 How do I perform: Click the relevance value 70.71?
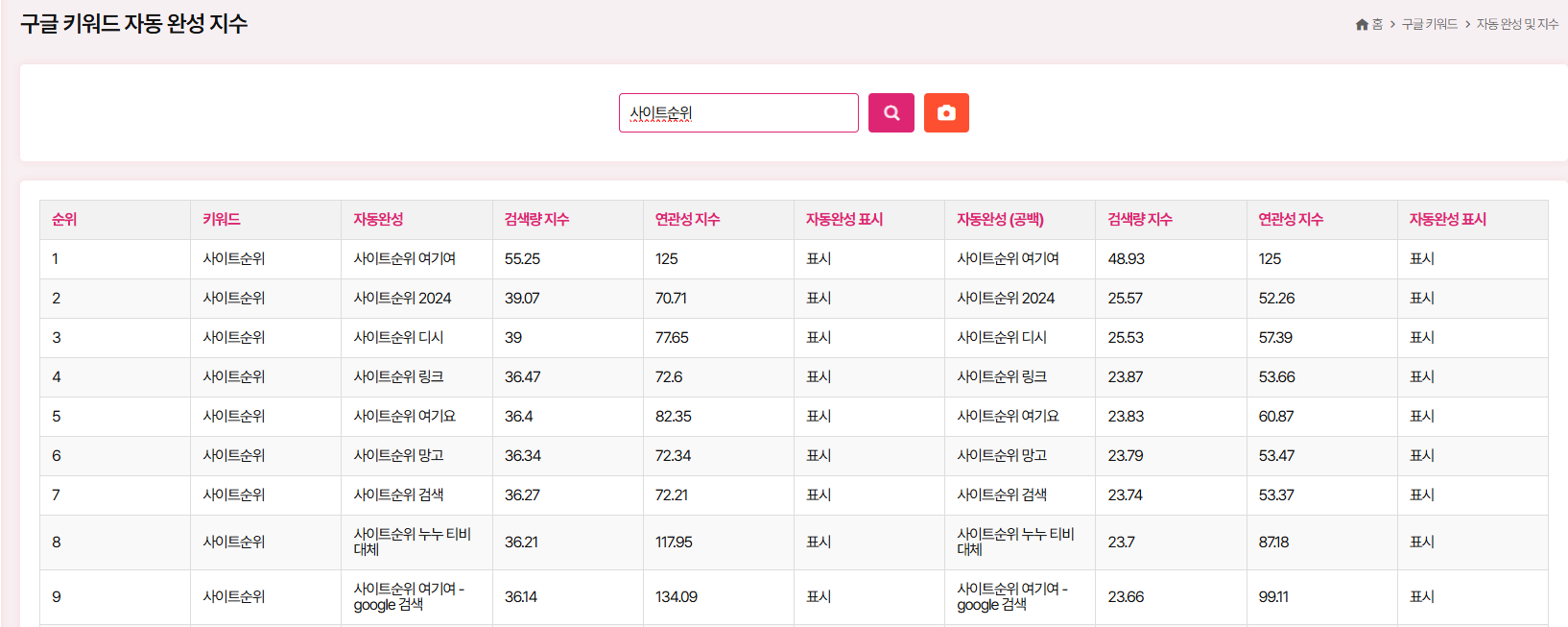tap(671, 299)
